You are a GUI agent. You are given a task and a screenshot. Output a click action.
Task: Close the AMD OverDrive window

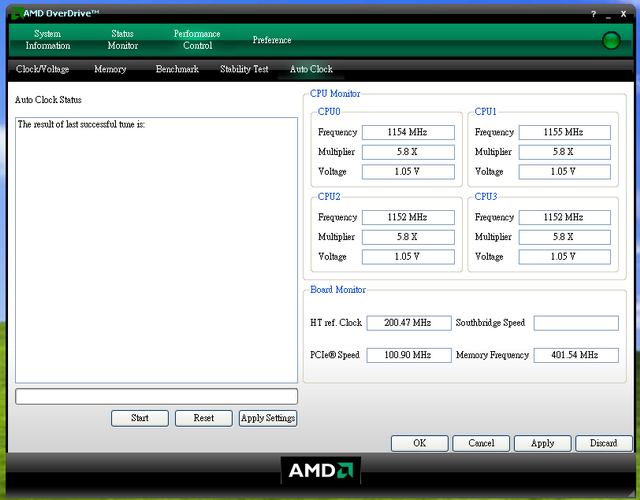(623, 14)
